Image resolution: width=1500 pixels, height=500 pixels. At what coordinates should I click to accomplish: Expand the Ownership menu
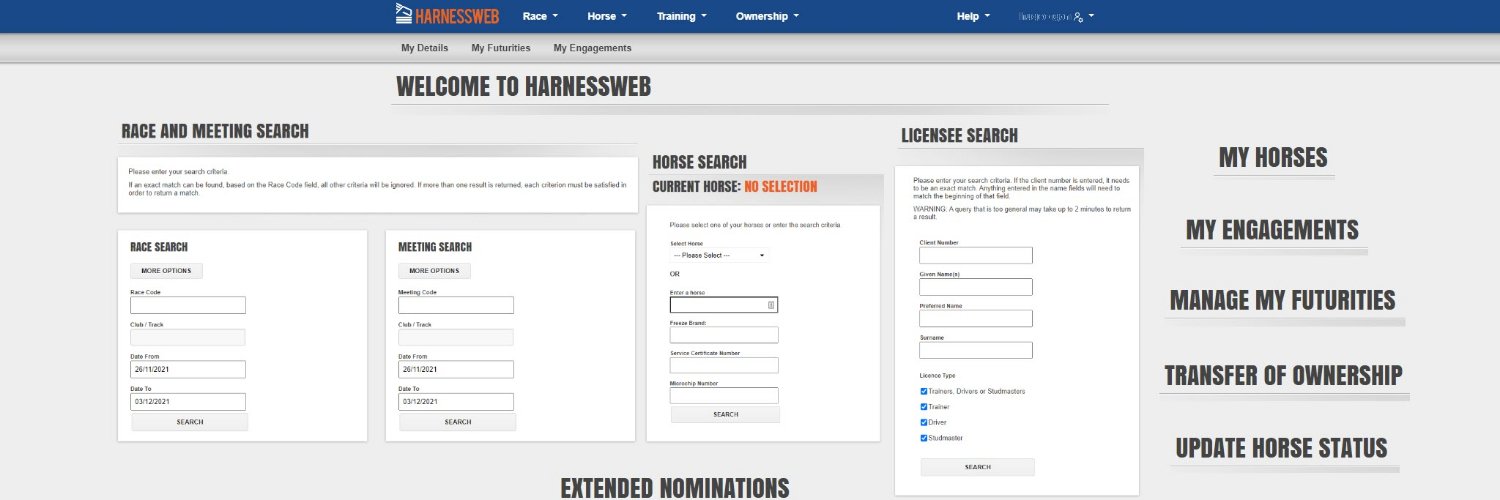tap(767, 16)
